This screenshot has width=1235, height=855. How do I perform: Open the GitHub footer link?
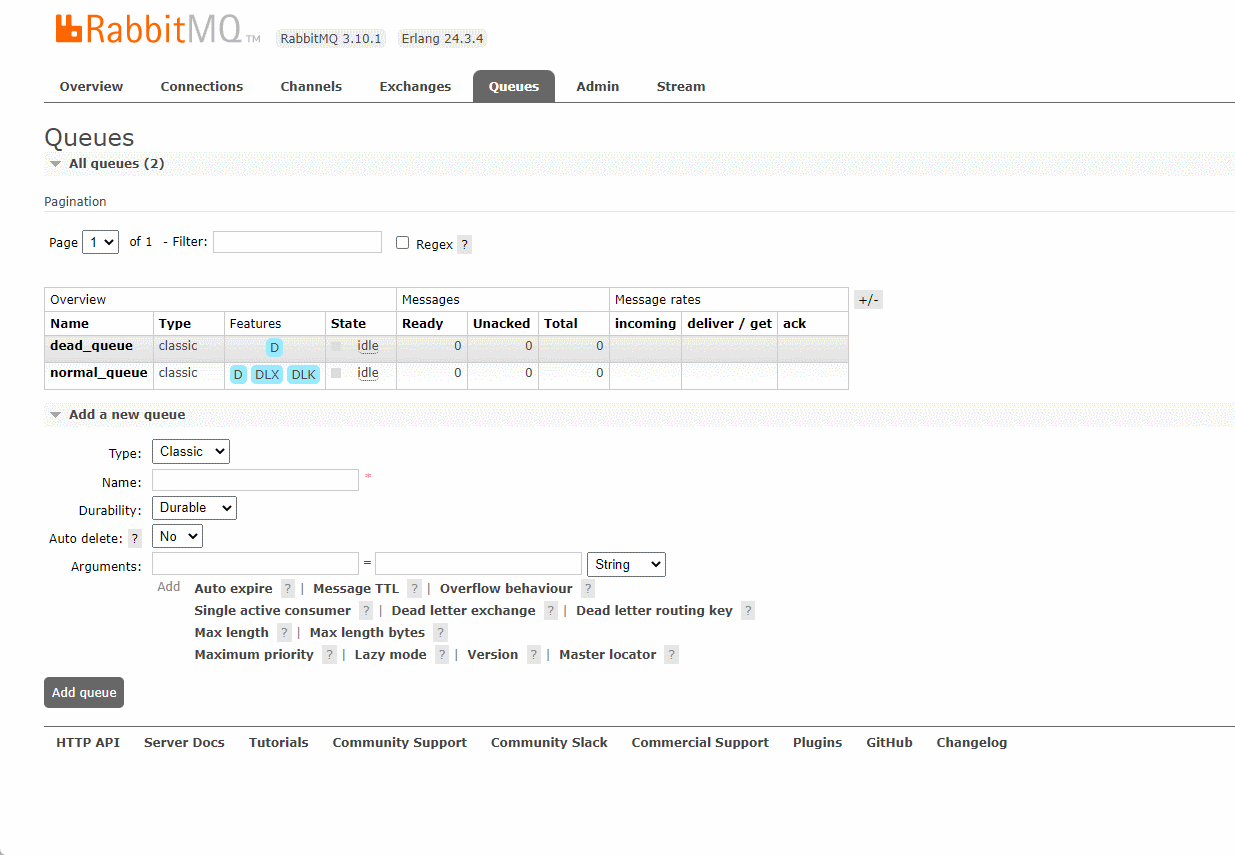889,742
